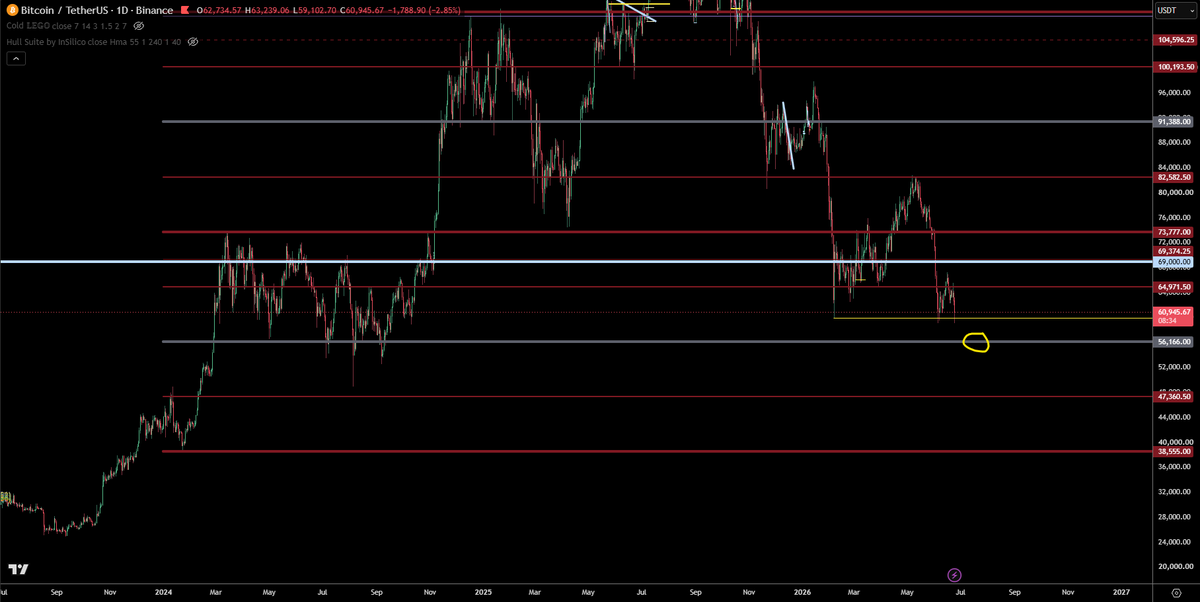The width and height of the screenshot is (1200, 602).
Task: Open the TradingView logo in the corner
Action: (x=18, y=570)
